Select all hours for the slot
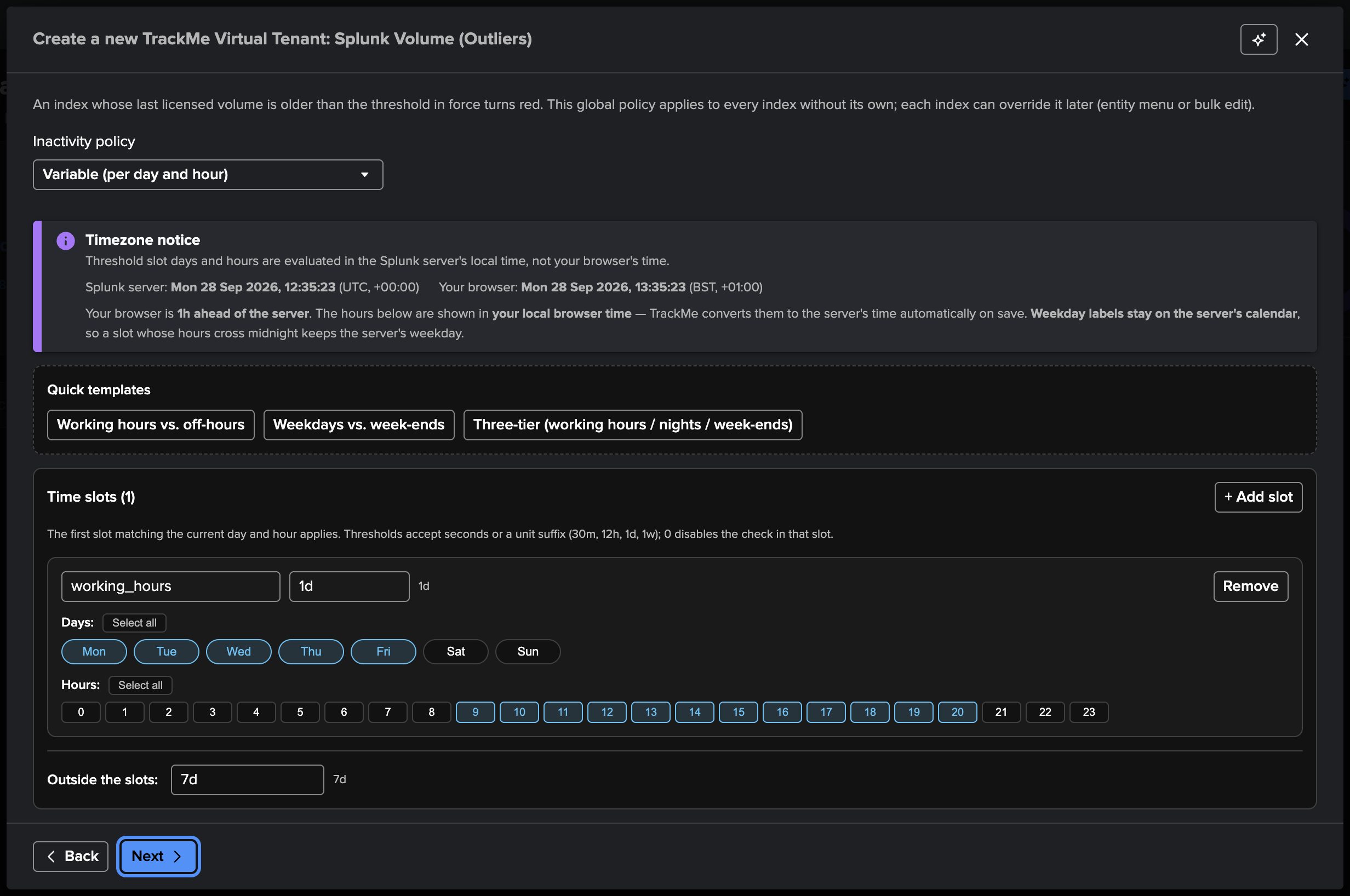The image size is (1350, 896). point(140,685)
